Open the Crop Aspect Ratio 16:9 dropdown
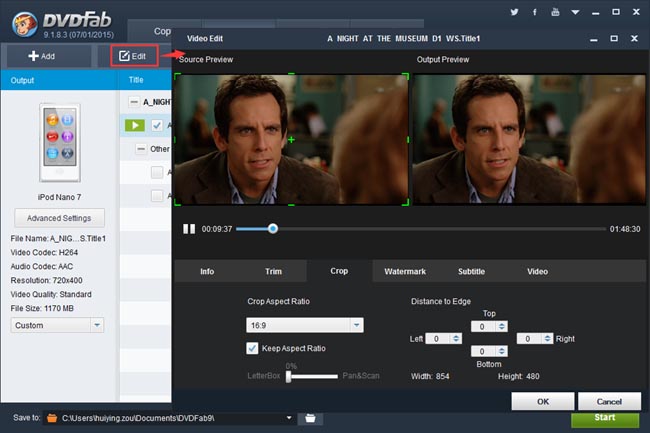This screenshot has width=650, height=433. tap(305, 325)
